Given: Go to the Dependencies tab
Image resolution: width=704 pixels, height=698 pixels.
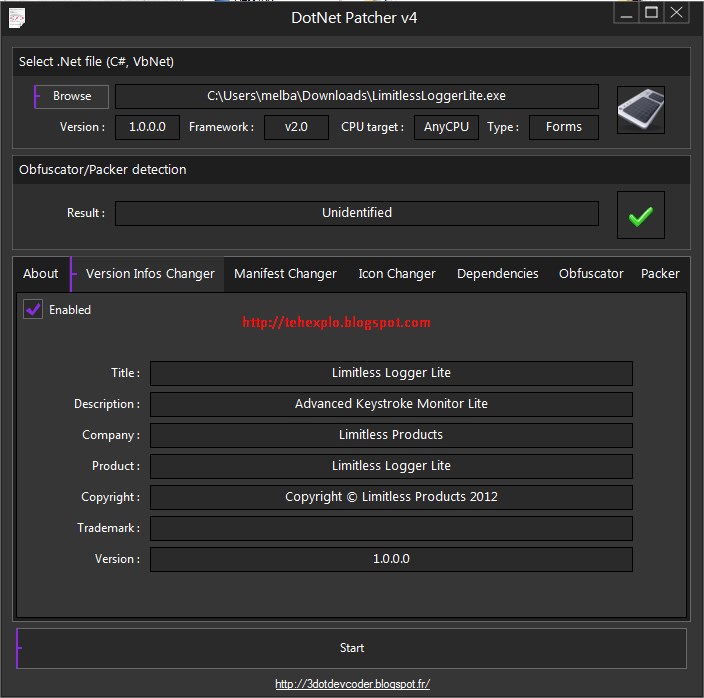Looking at the screenshot, I should 497,273.
